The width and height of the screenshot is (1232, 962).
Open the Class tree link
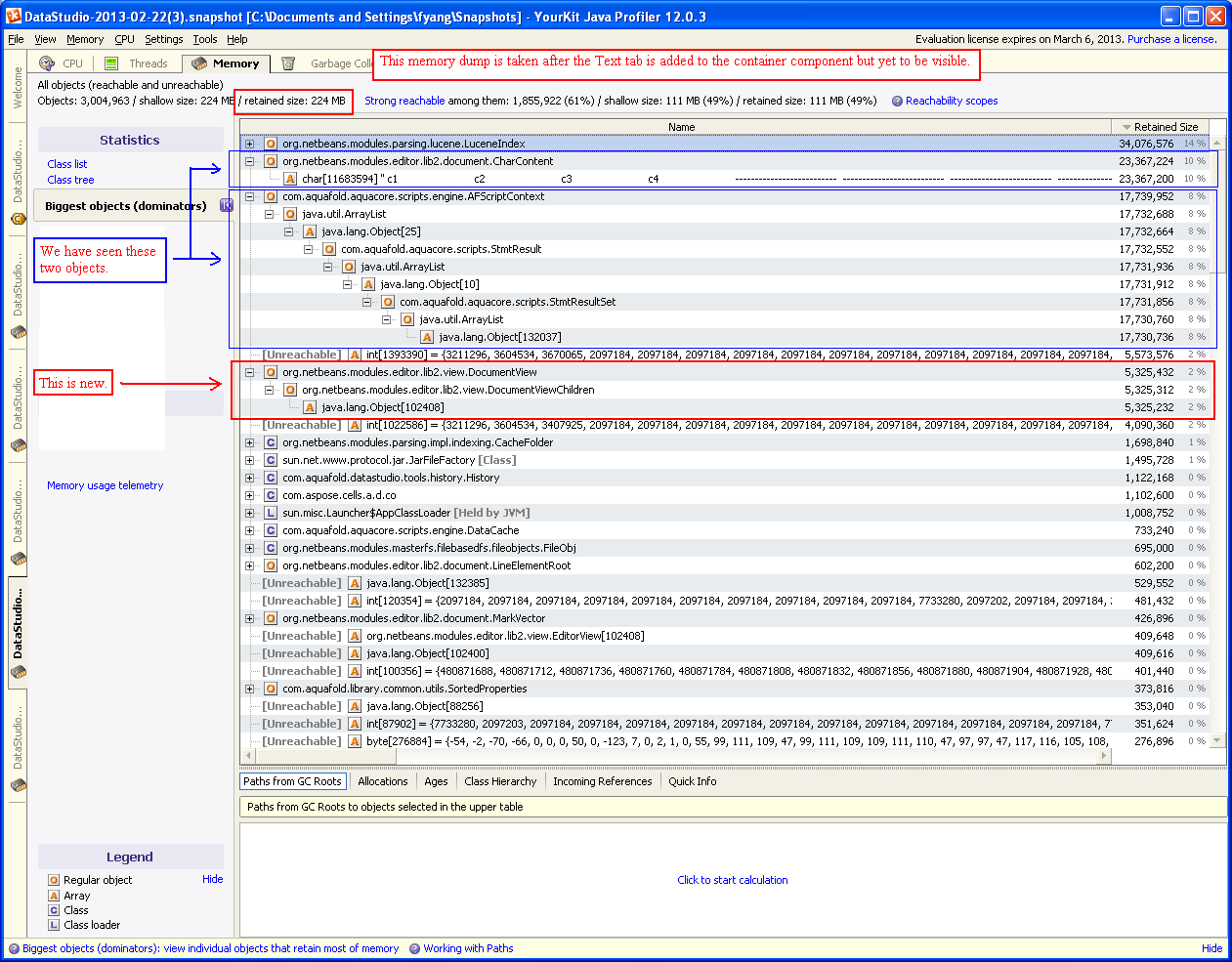70,180
